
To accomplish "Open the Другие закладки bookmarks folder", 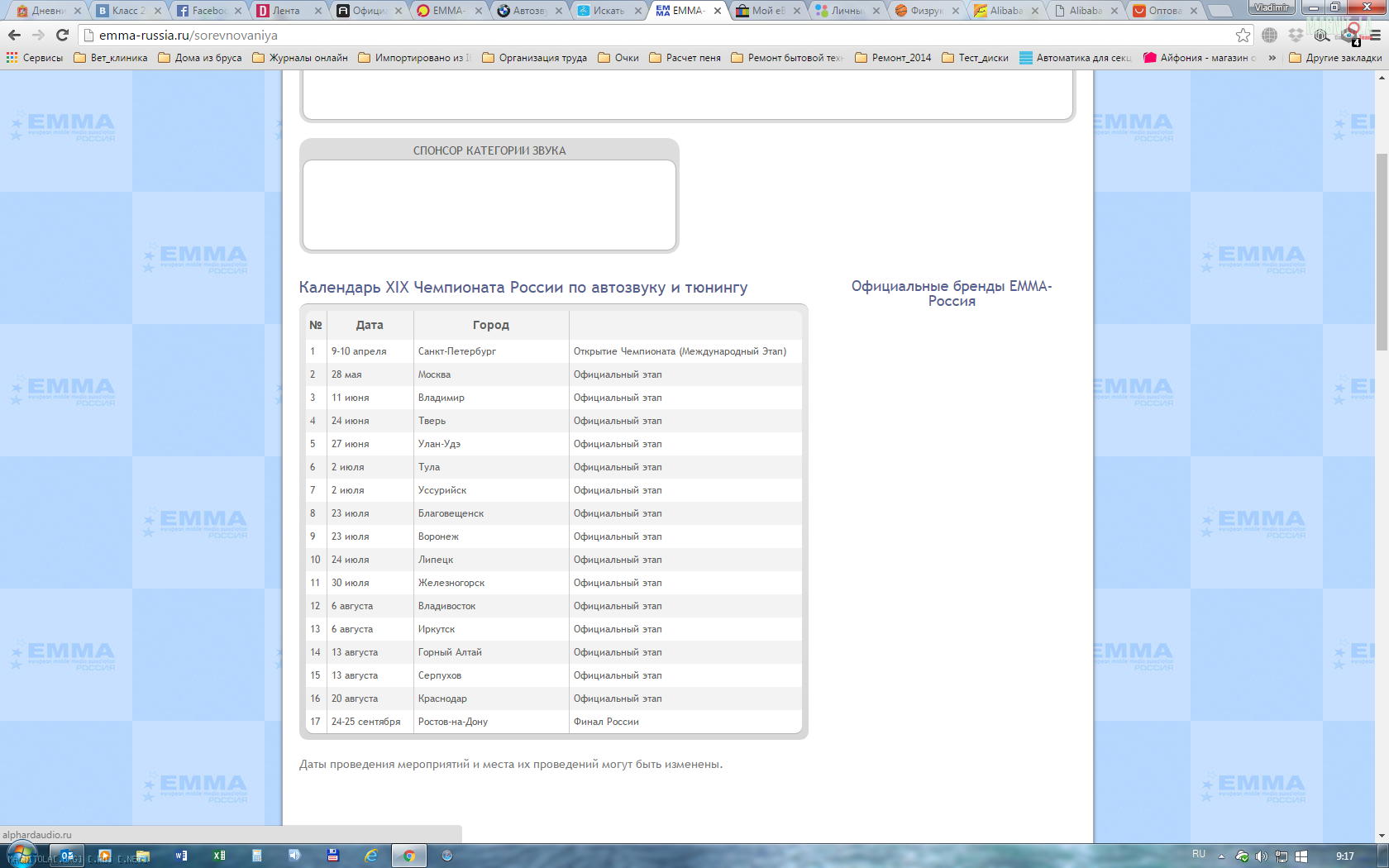I will pyautogui.click(x=1334, y=58).
